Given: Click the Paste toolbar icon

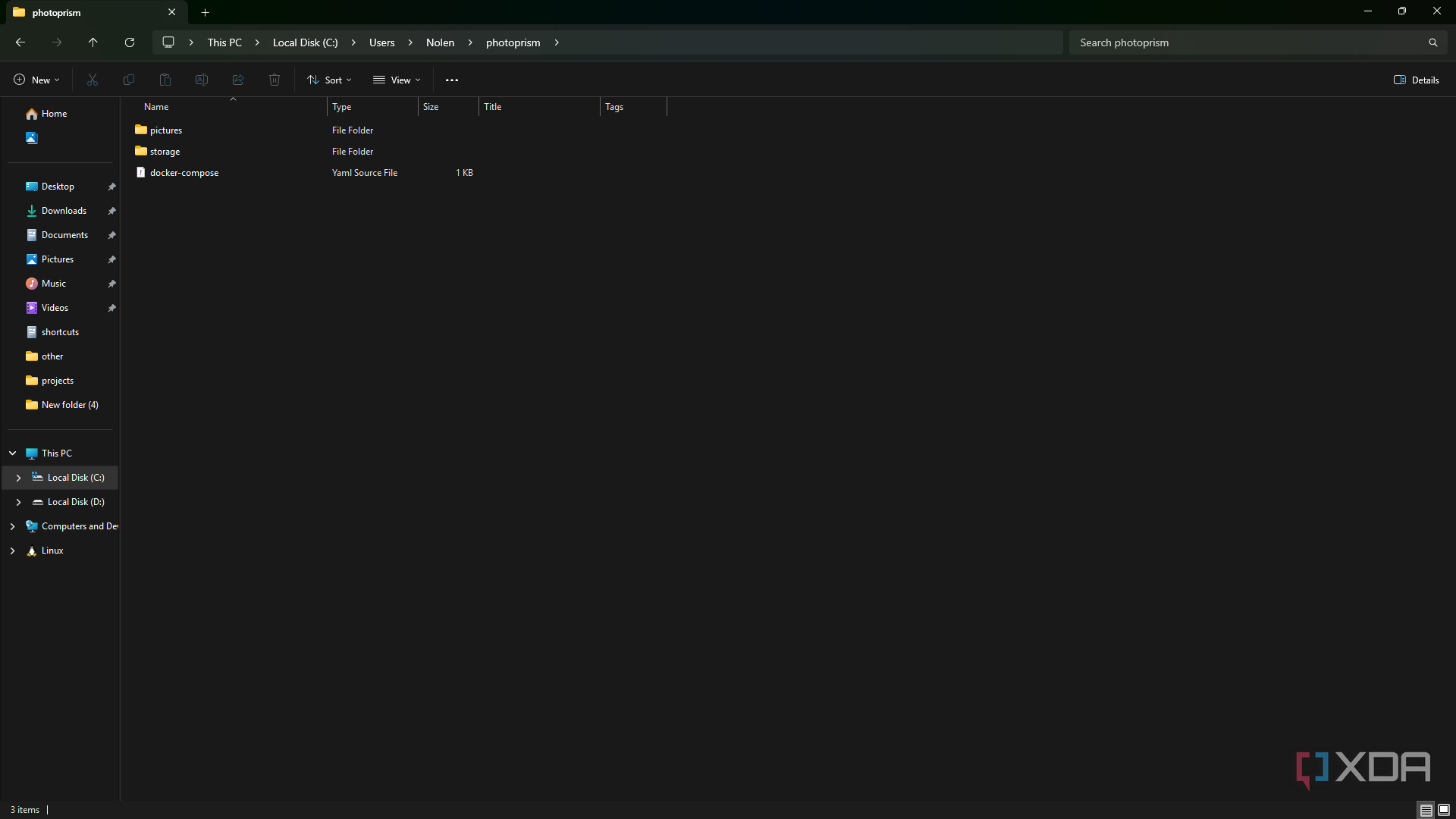Looking at the screenshot, I should pyautogui.click(x=165, y=80).
